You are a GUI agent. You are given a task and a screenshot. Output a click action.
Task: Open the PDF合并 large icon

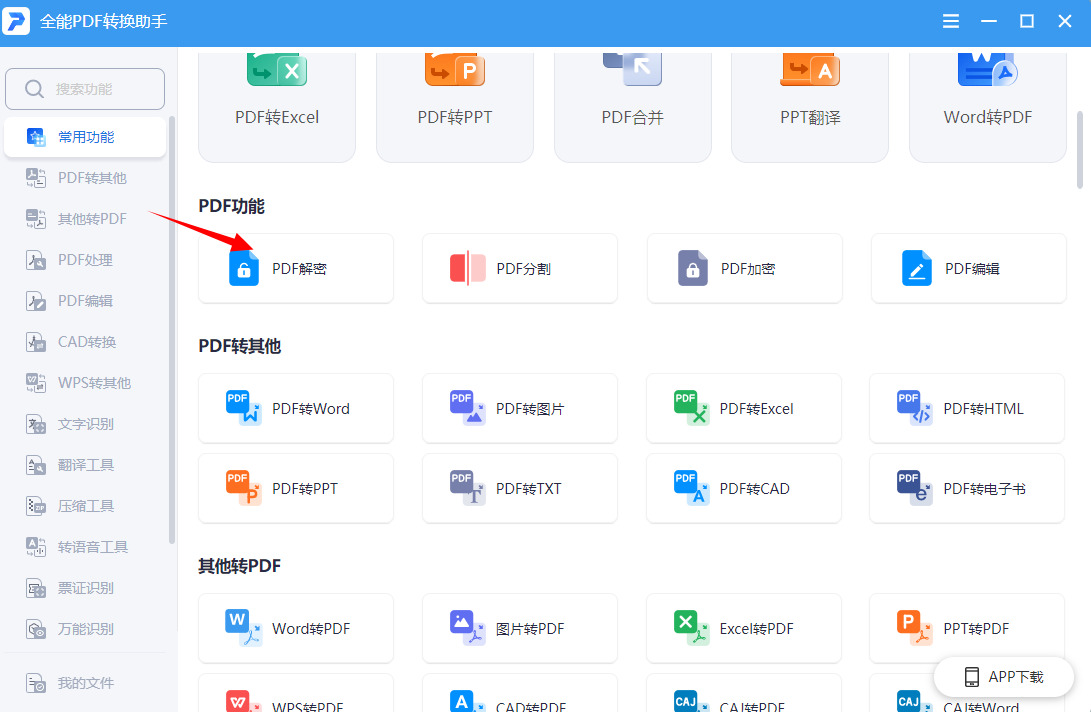click(x=632, y=70)
